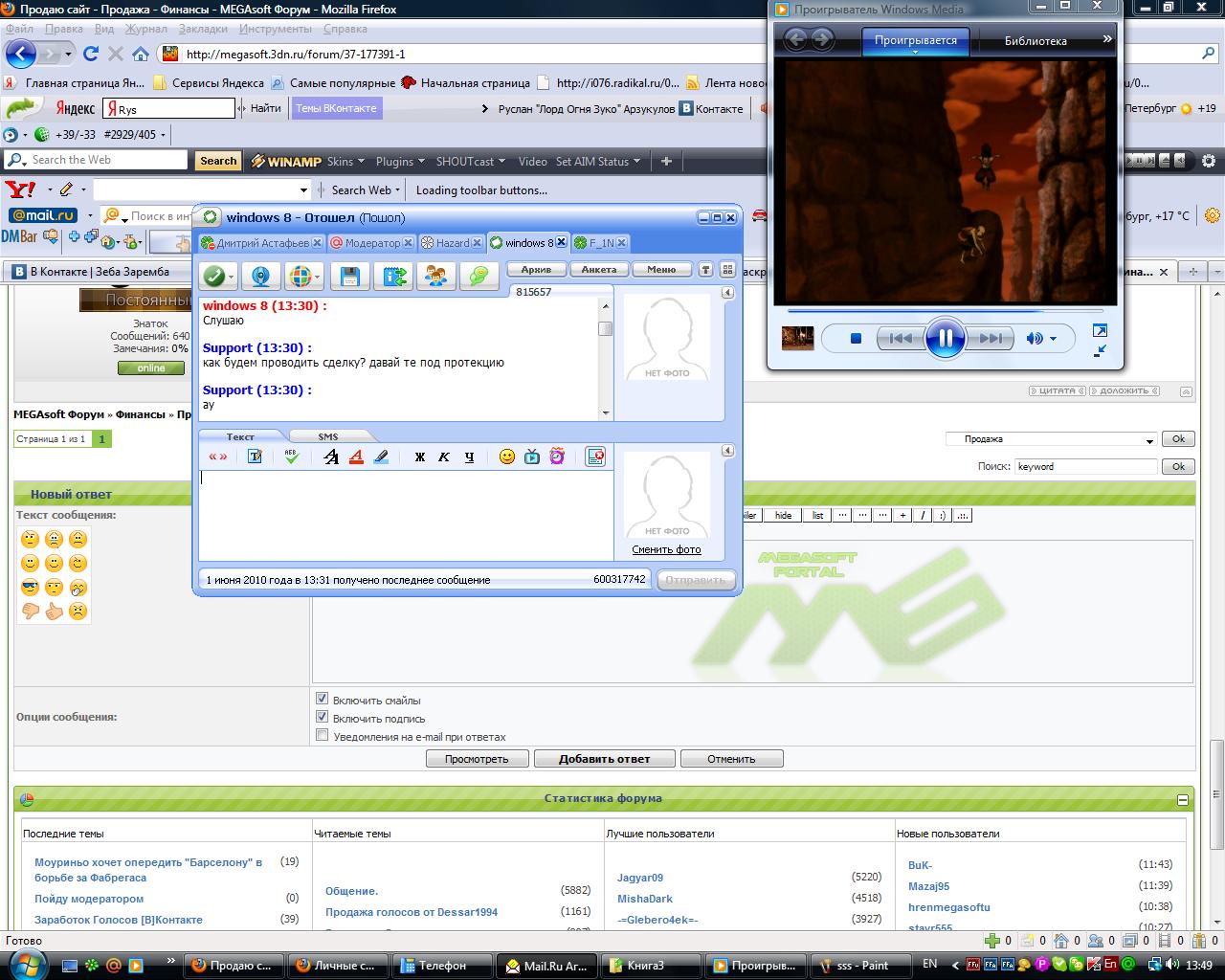This screenshot has width=1225, height=980.
Task: Open the Инструменты menu
Action: coord(275,29)
